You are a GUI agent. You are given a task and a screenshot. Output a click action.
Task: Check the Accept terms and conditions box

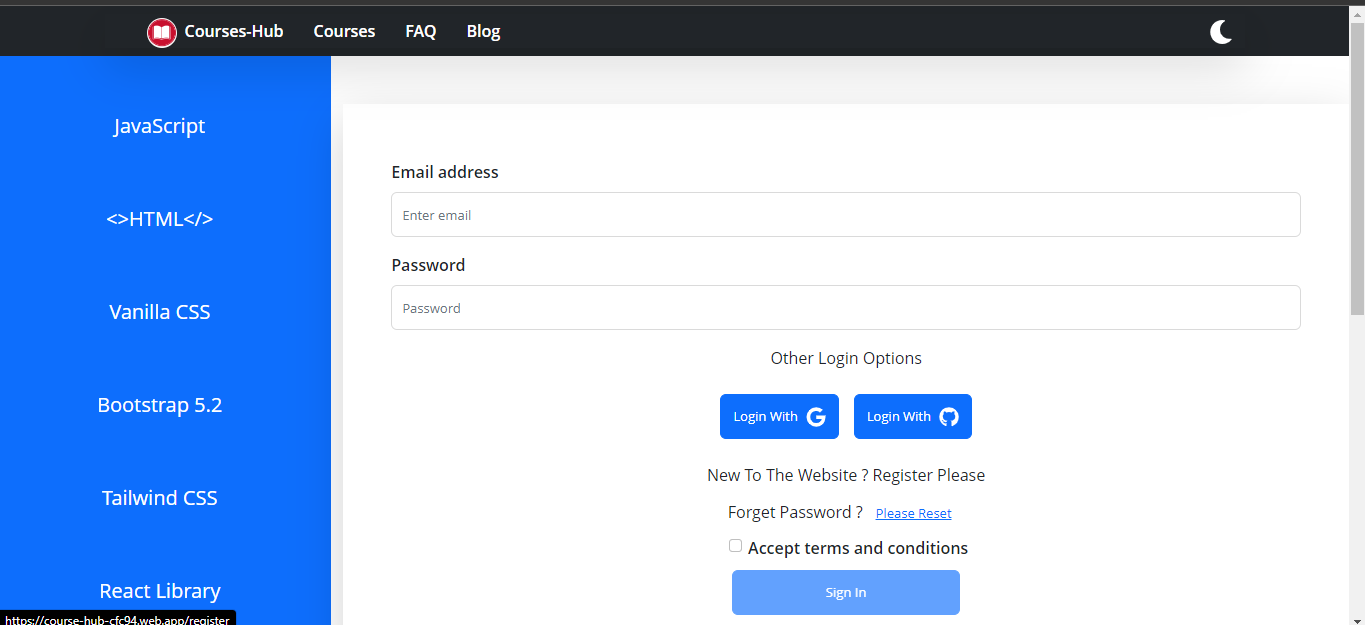coord(735,546)
